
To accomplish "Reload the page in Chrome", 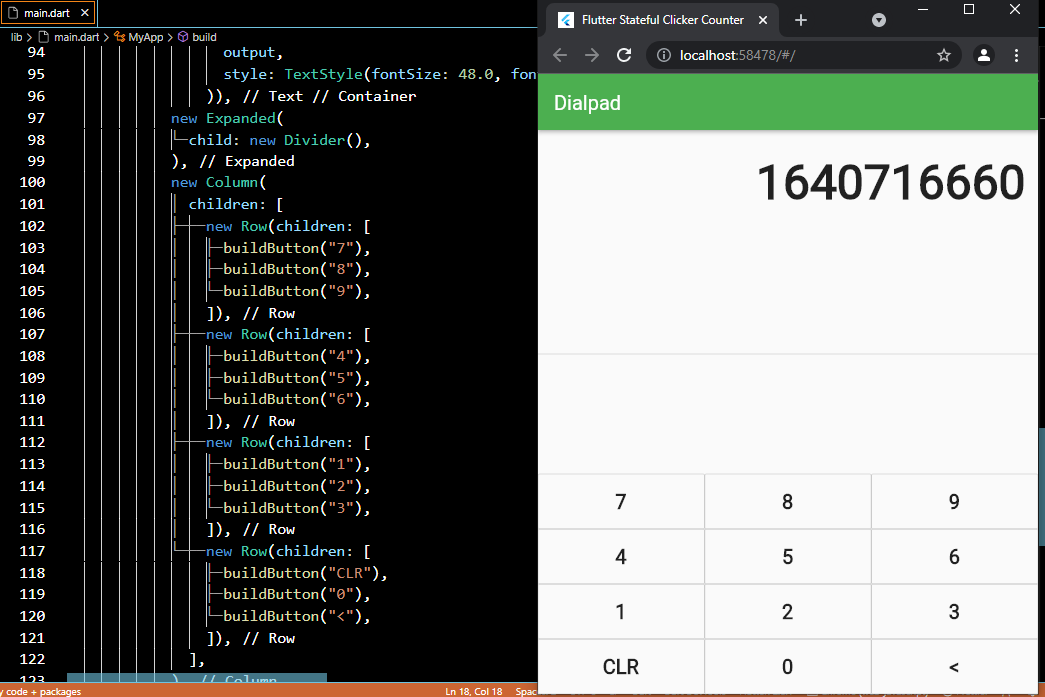I will click(624, 56).
